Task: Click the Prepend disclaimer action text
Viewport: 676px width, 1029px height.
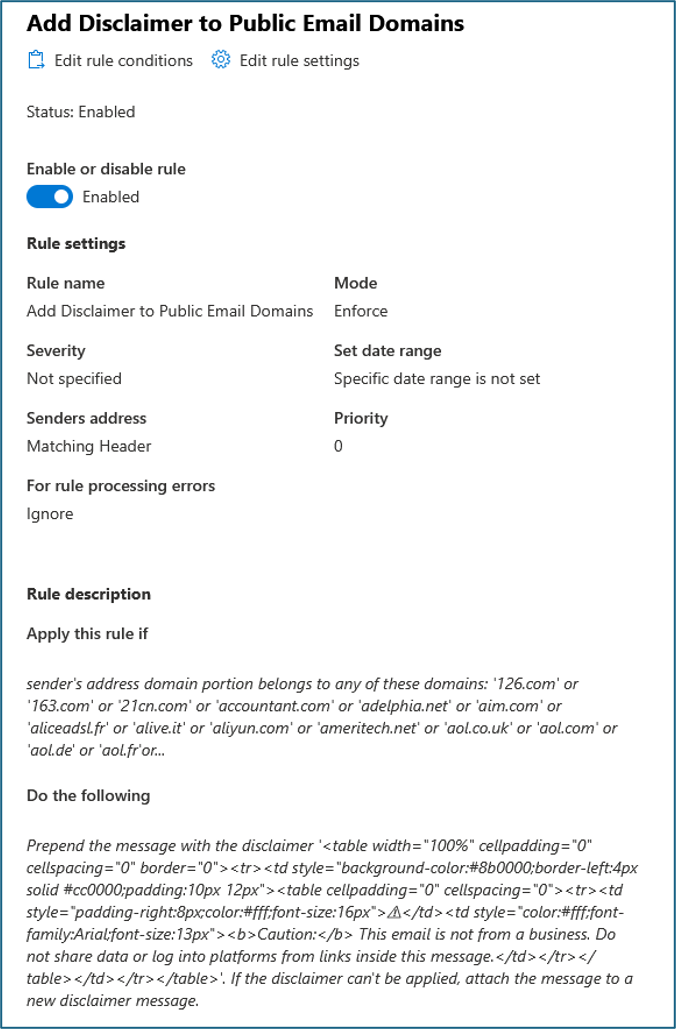Action: pyautogui.click(x=332, y=923)
